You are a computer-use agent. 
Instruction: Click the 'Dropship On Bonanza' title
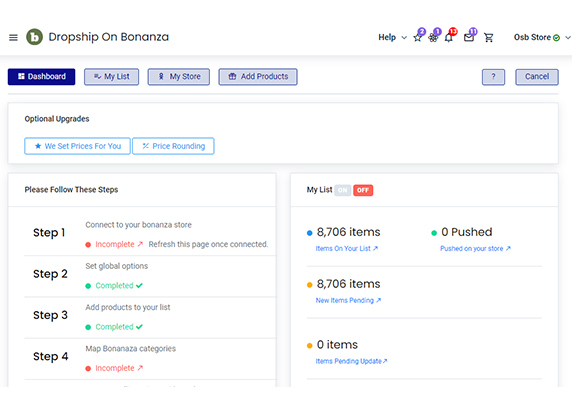(109, 37)
